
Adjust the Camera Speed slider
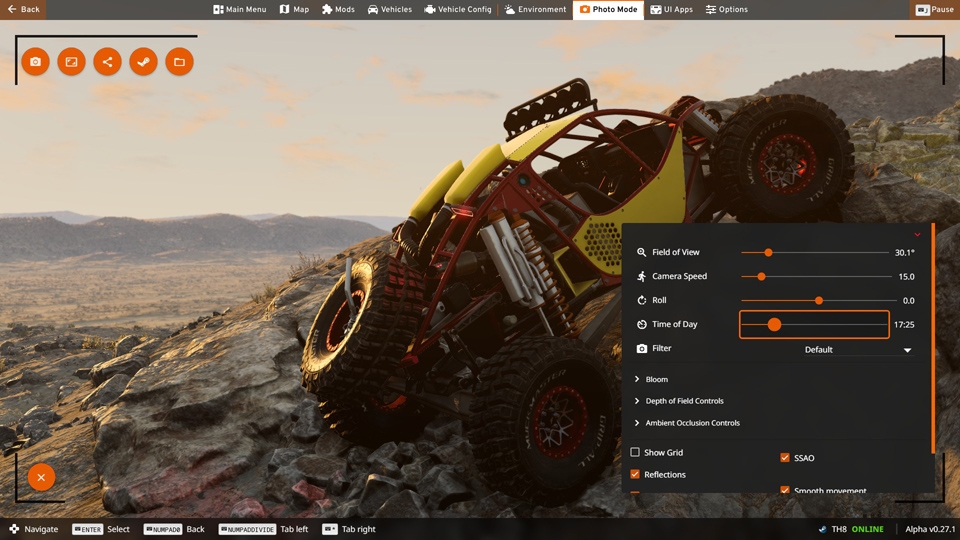pyautogui.click(x=816, y=277)
